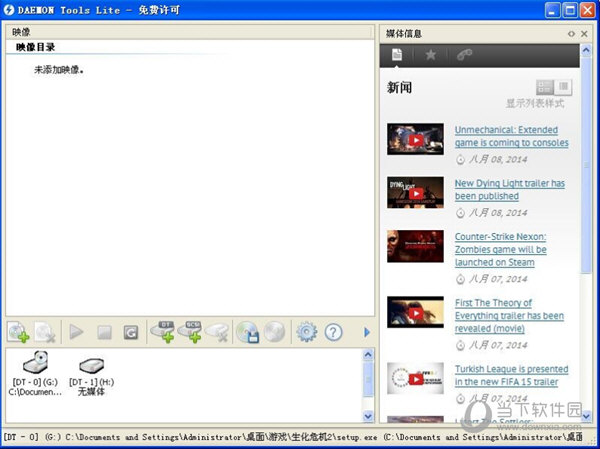Image resolution: width=600 pixels, height=449 pixels.
Task: Open the News tab in media info
Action: (x=397, y=55)
